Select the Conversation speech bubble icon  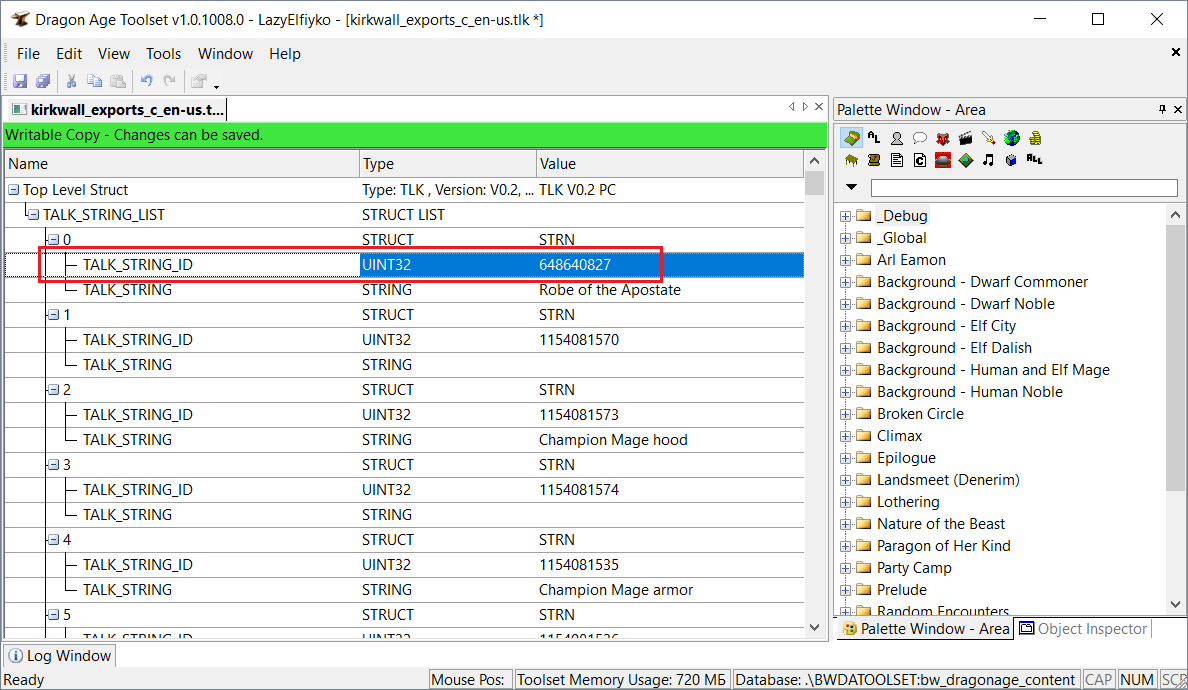(920, 138)
